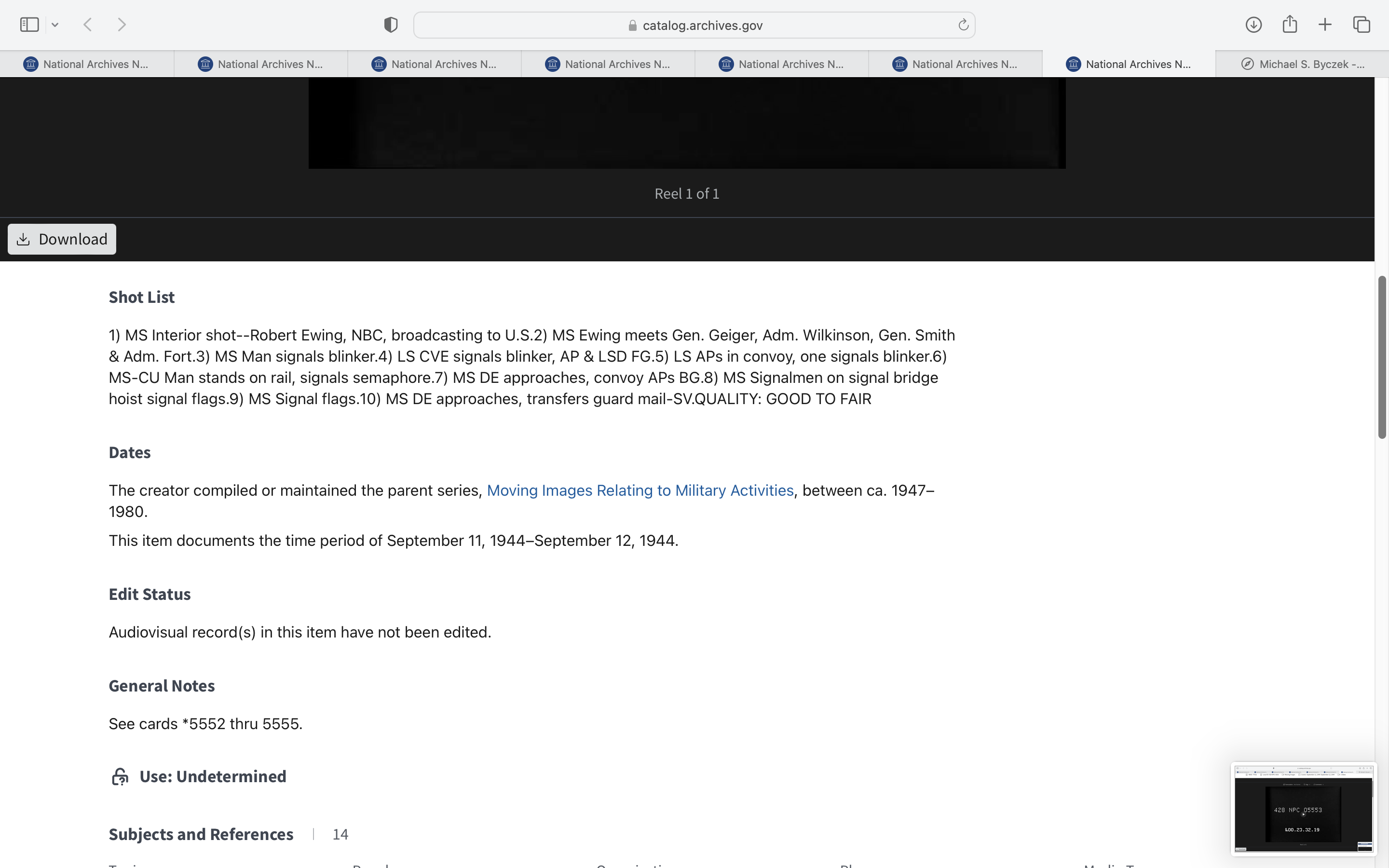Click the Safari sidebar toggle icon
This screenshot has width=1389, height=868.
point(29,25)
